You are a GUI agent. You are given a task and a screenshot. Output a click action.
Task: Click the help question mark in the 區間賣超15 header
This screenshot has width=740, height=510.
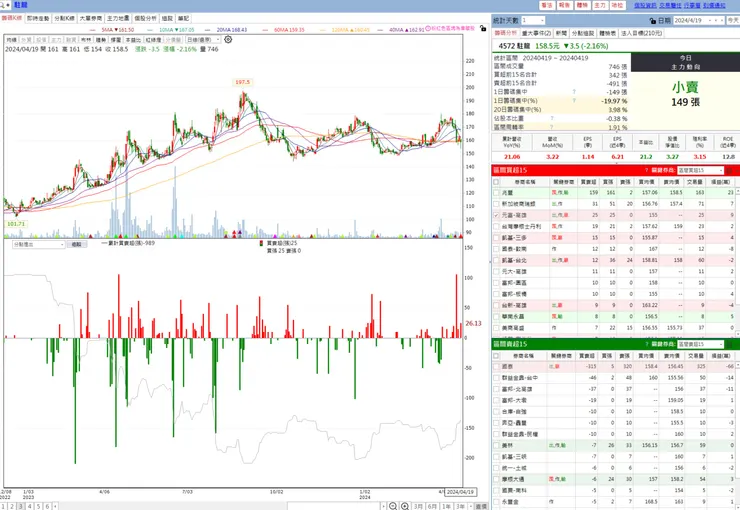646,344
